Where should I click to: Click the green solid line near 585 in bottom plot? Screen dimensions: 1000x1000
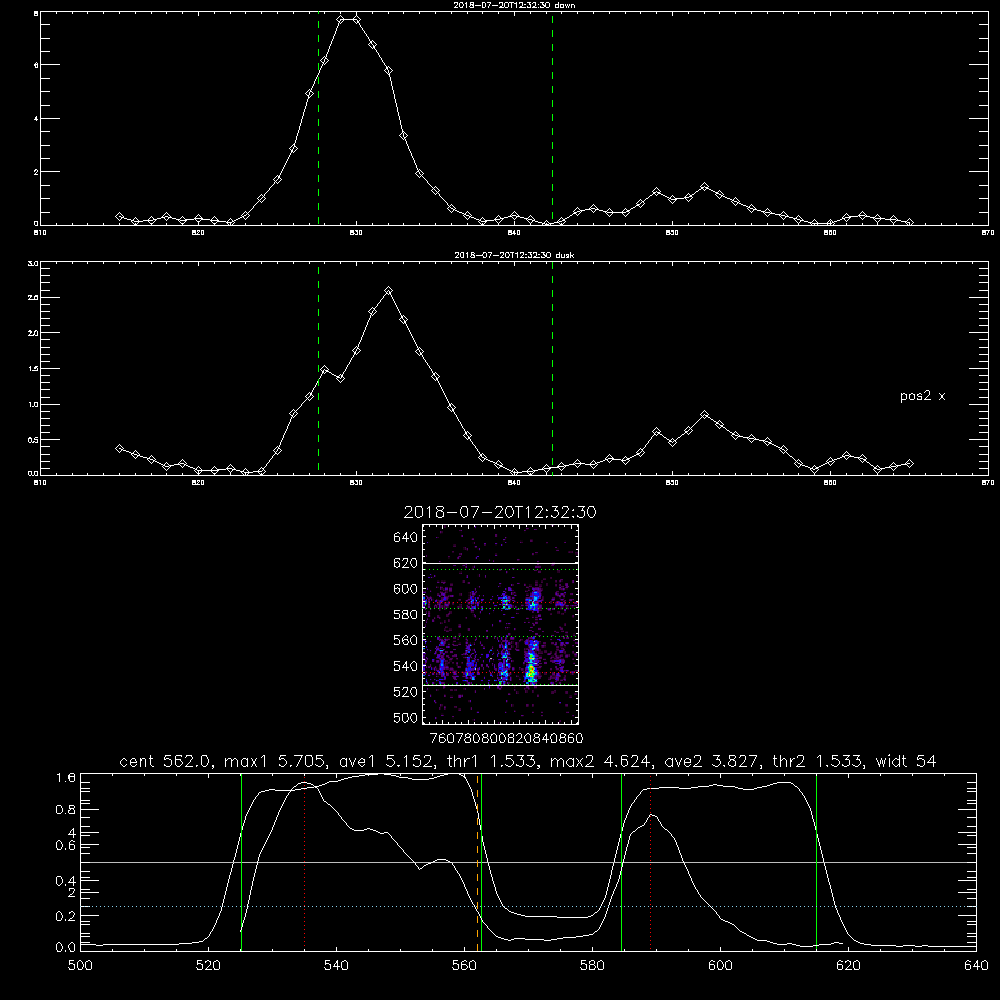point(621,862)
